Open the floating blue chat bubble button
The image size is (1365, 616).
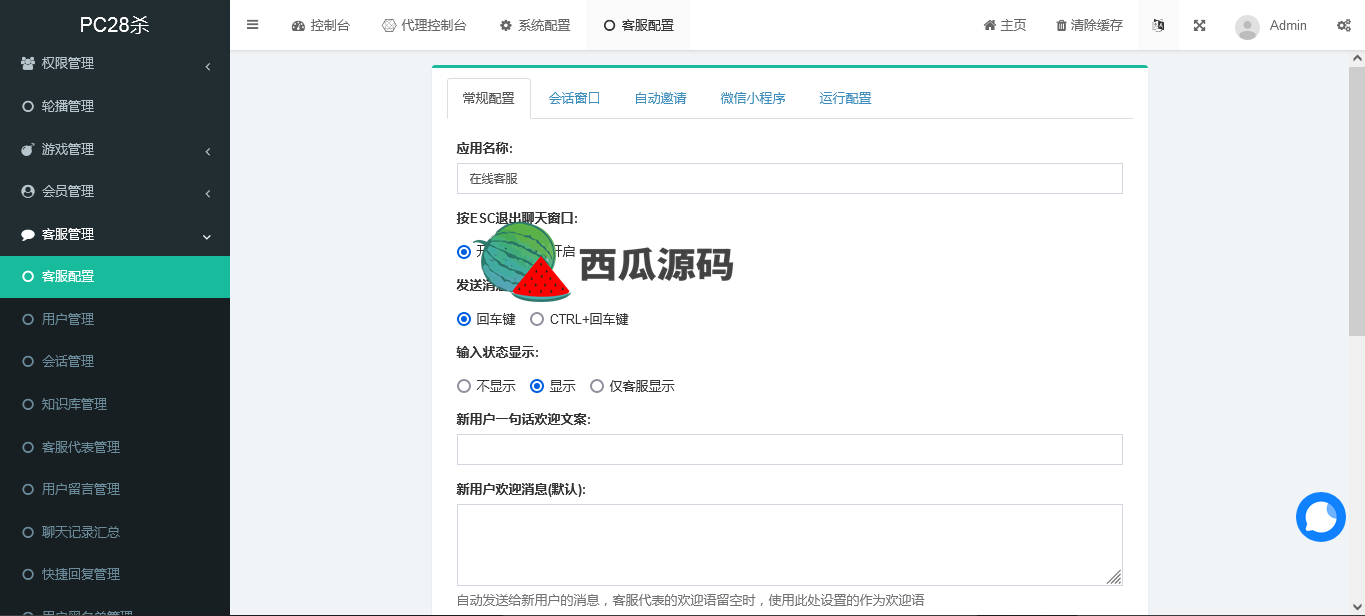coord(1321,517)
